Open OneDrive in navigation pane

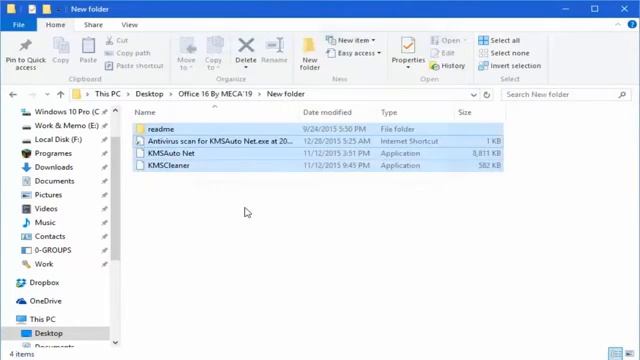pos(39,301)
